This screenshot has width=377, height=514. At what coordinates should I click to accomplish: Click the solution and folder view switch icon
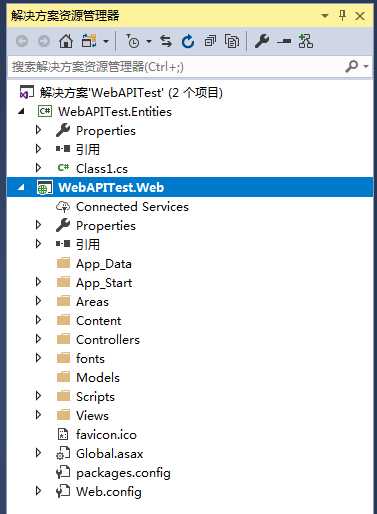coord(89,41)
